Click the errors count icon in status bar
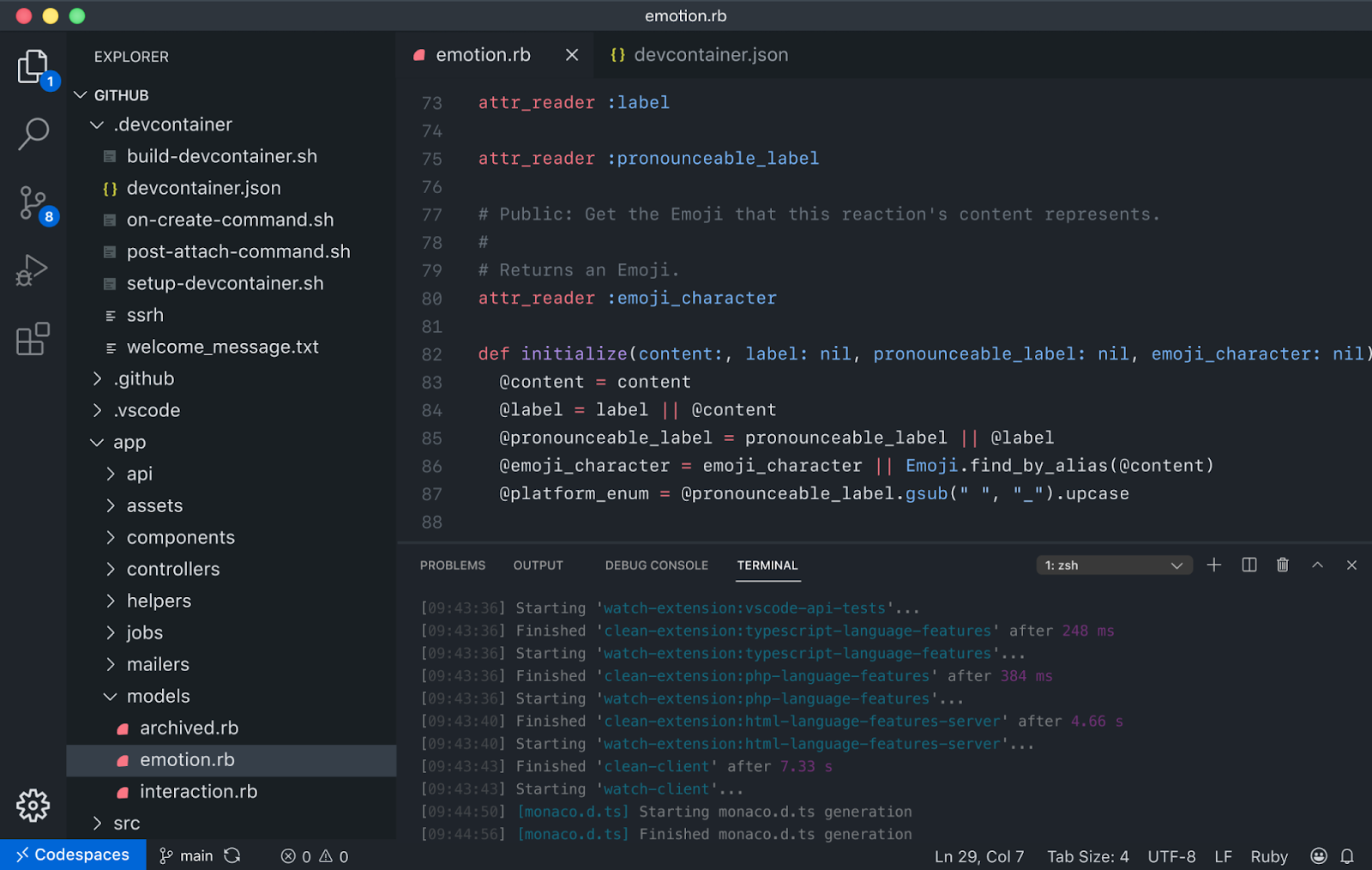The width and height of the screenshot is (1372, 870). tap(296, 856)
